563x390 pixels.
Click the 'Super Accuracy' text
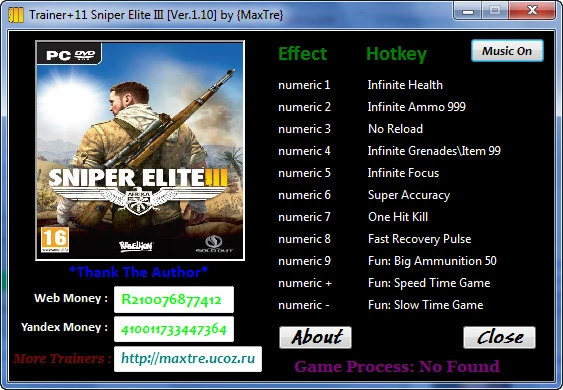[409, 195]
